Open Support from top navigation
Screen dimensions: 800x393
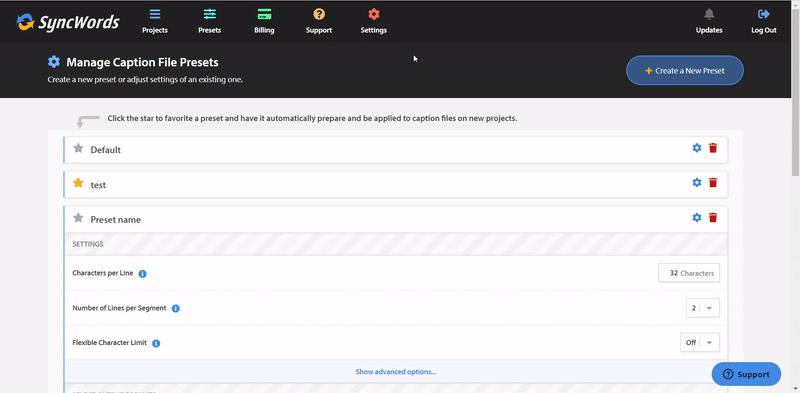pos(319,21)
